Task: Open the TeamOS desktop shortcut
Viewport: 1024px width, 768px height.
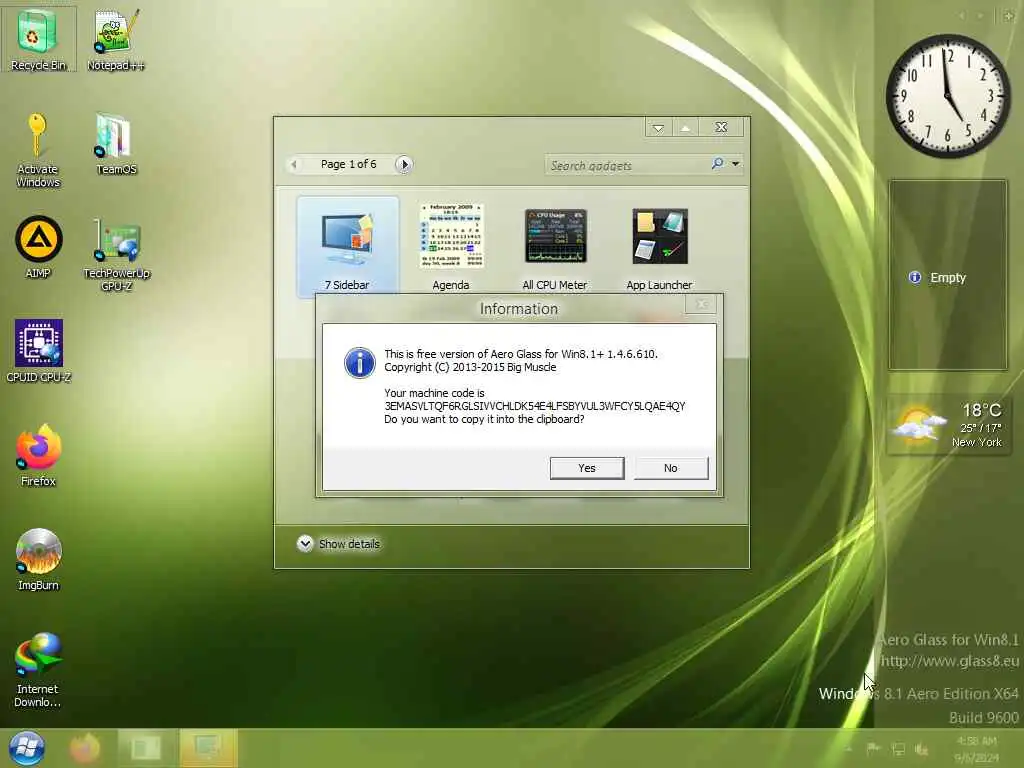Action: coord(116,144)
